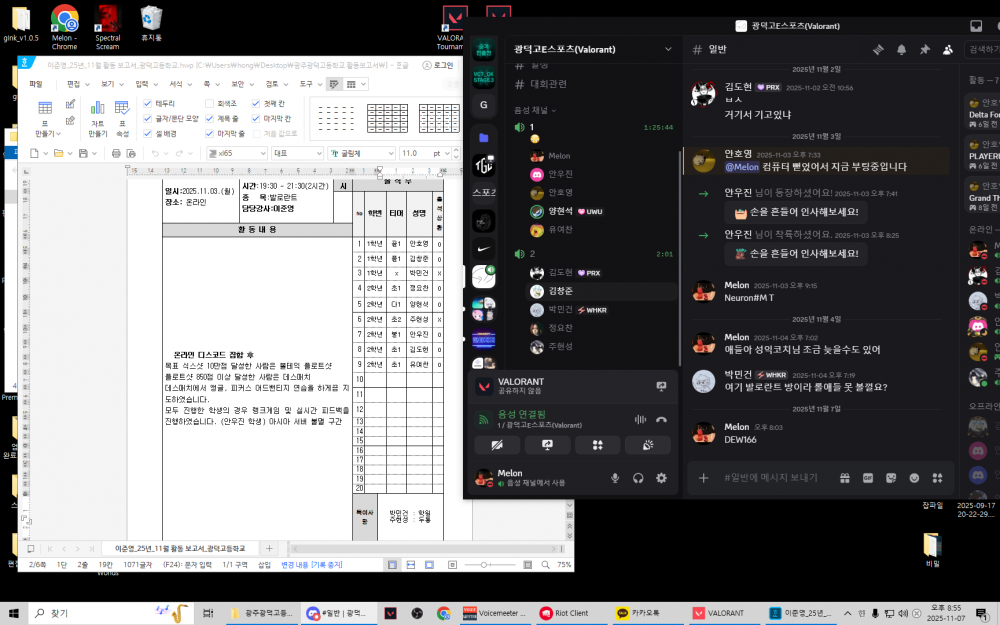Open pinned messages in 일반 channel
This screenshot has height=625, width=1000.
924,49
